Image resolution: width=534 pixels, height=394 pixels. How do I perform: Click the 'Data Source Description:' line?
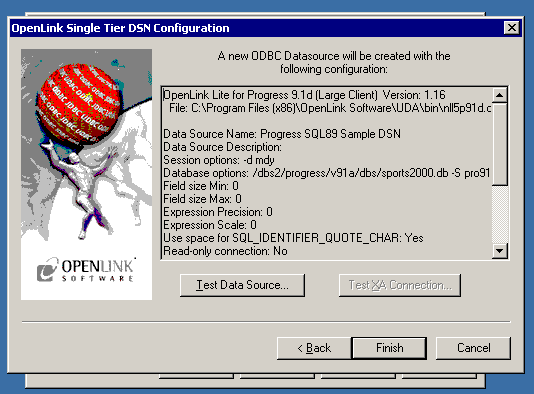(222, 147)
